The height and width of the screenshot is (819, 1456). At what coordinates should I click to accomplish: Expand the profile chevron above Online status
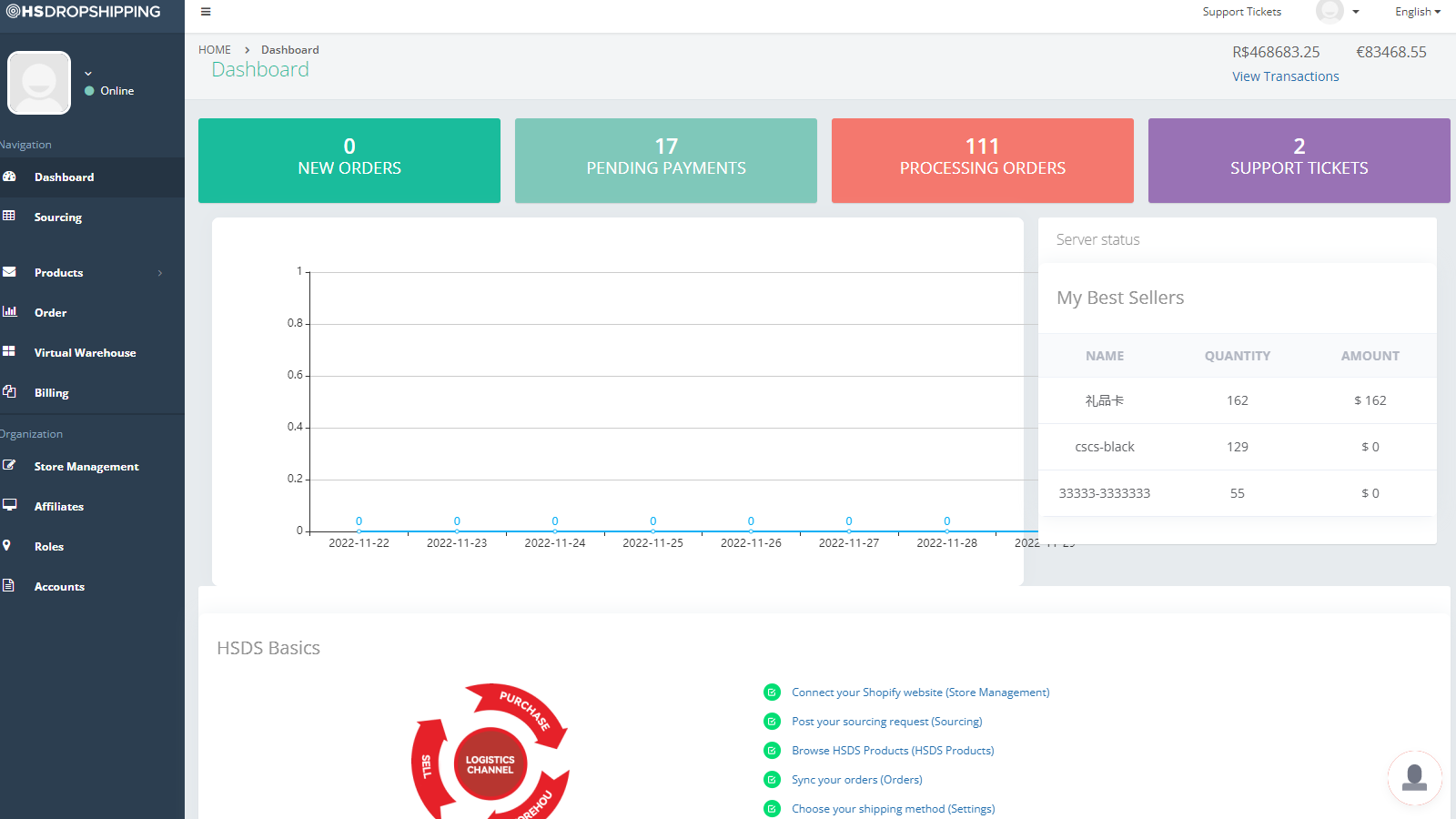(x=88, y=74)
